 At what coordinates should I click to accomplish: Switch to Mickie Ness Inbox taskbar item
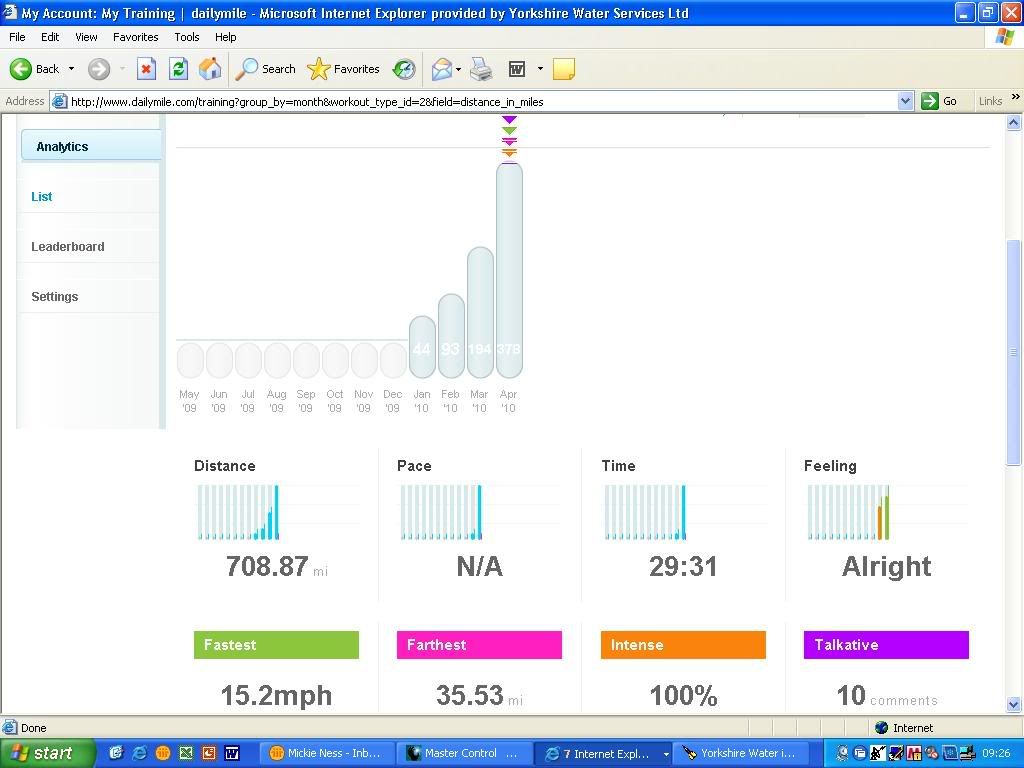[325, 754]
